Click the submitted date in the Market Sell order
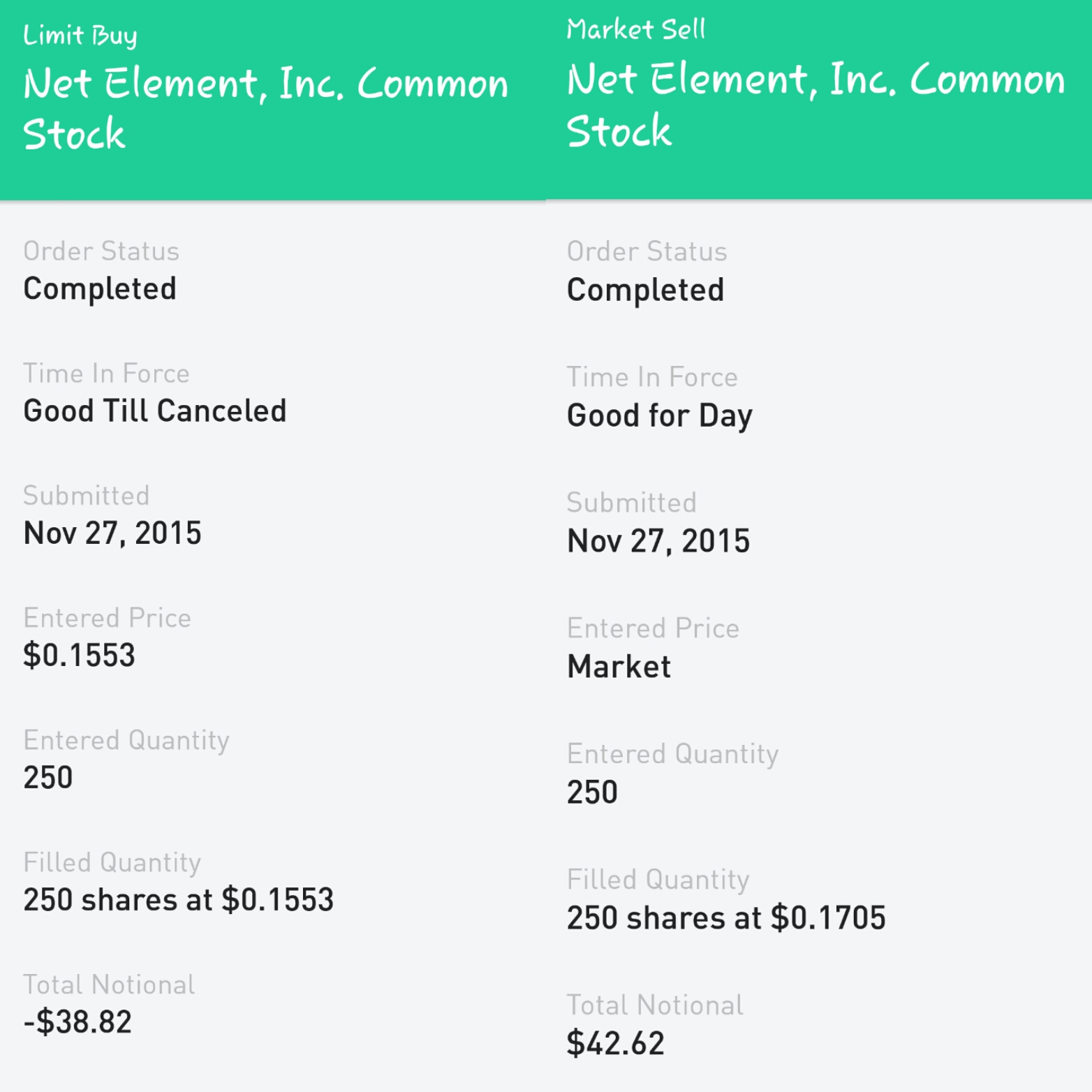The image size is (1092, 1092). pyautogui.click(x=658, y=541)
